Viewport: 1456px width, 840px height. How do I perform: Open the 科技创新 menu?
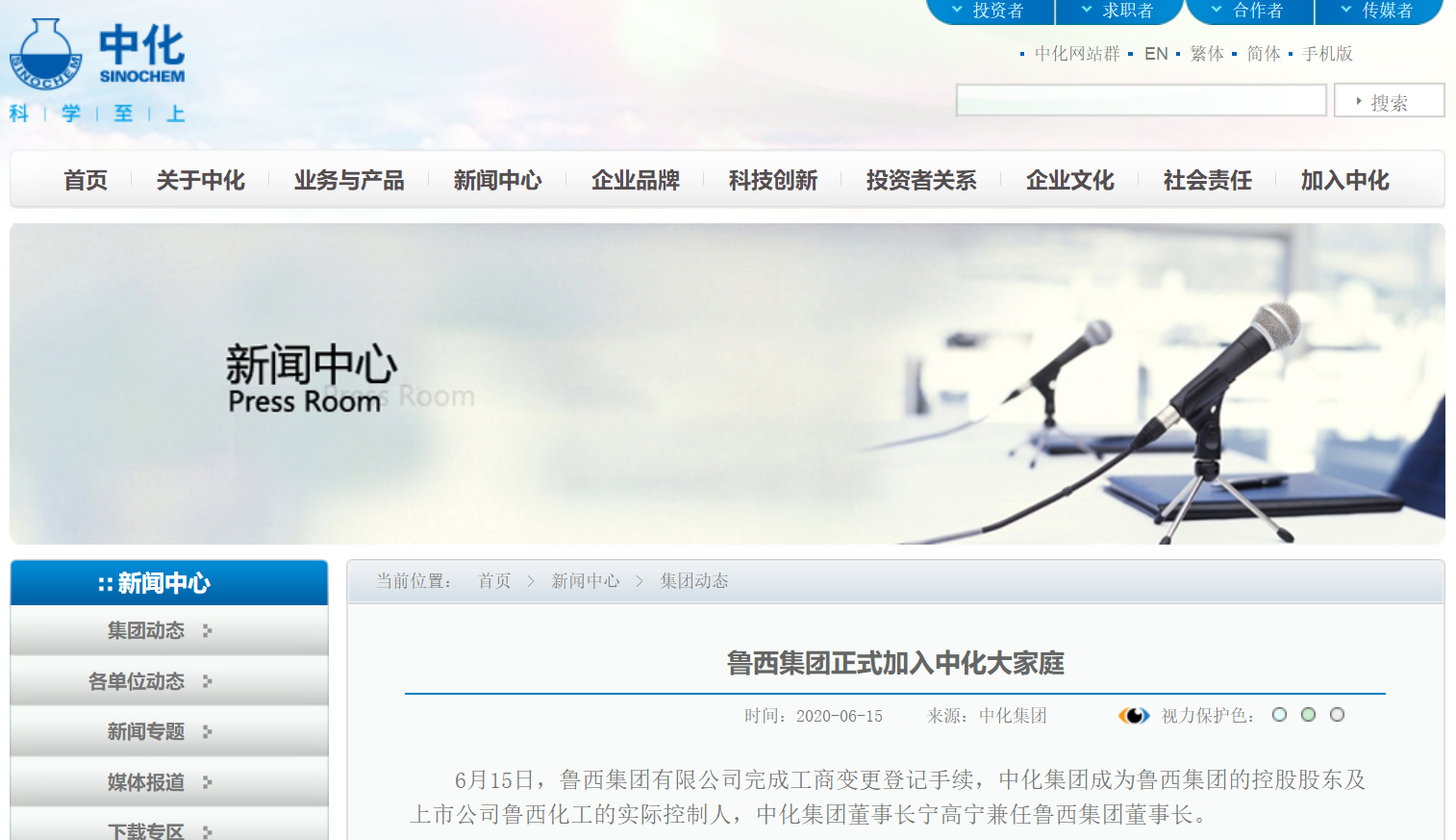(x=773, y=180)
